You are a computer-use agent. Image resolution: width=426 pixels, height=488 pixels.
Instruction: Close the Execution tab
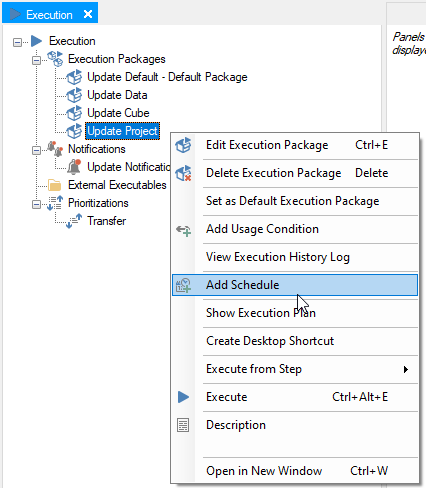point(88,14)
